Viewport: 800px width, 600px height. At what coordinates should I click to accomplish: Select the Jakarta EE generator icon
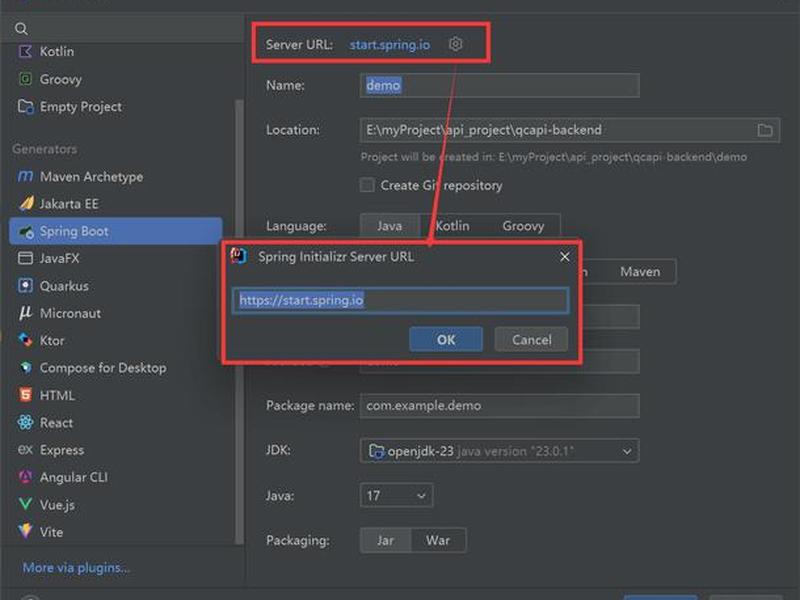pyautogui.click(x=26, y=204)
